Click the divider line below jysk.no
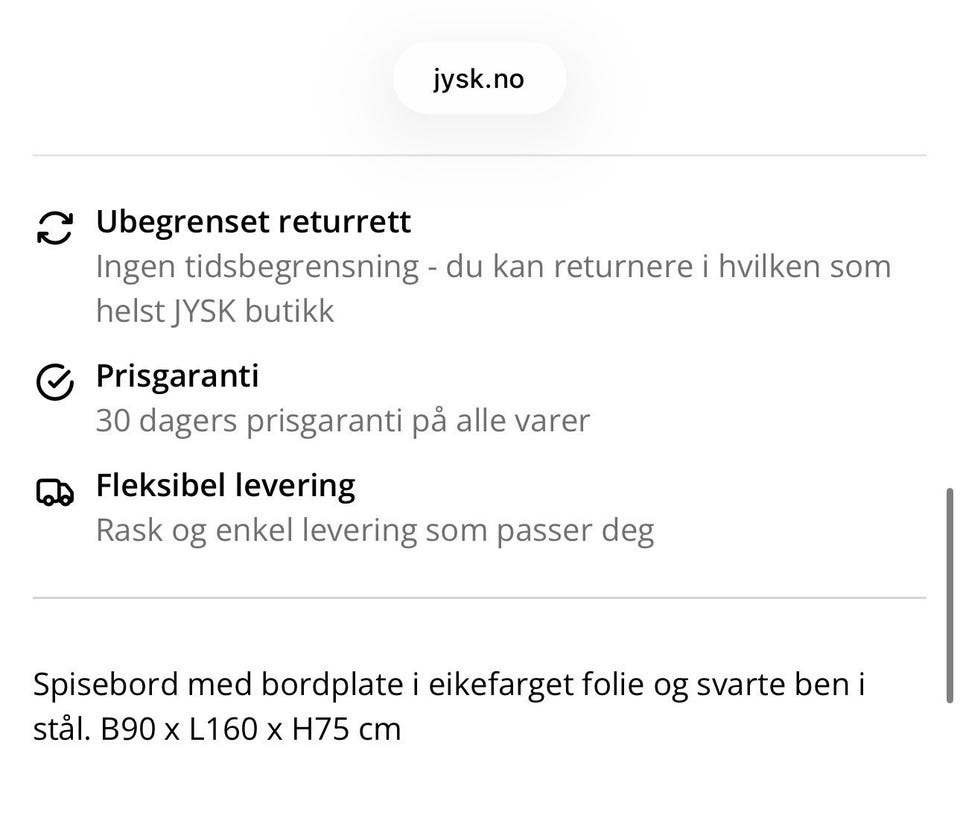Image resolution: width=960 pixels, height=821 pixels. (478, 155)
